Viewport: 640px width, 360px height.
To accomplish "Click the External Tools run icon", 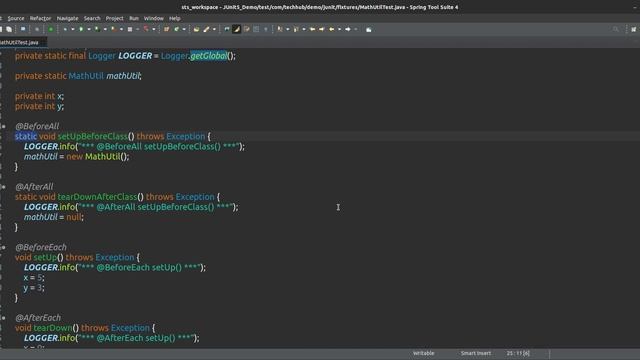I will (x=113, y=29).
